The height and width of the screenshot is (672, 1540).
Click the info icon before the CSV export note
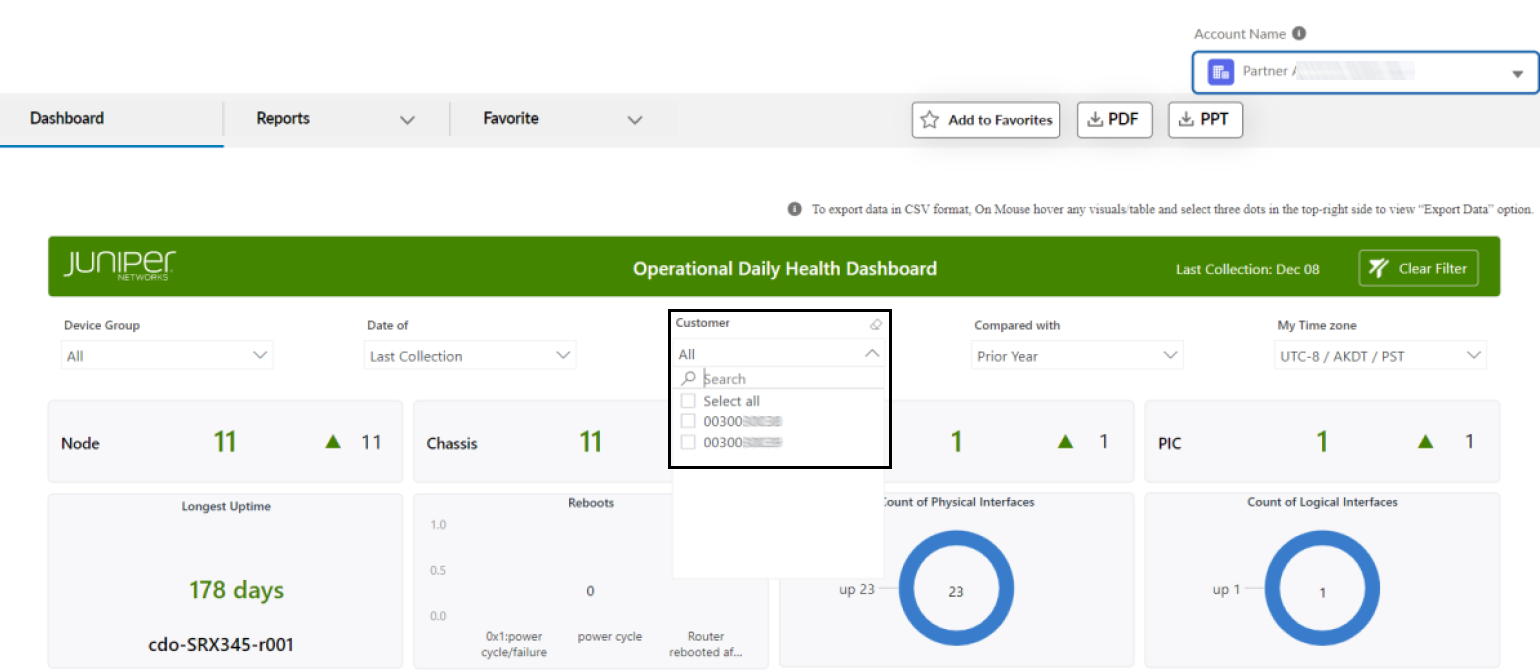[793, 209]
